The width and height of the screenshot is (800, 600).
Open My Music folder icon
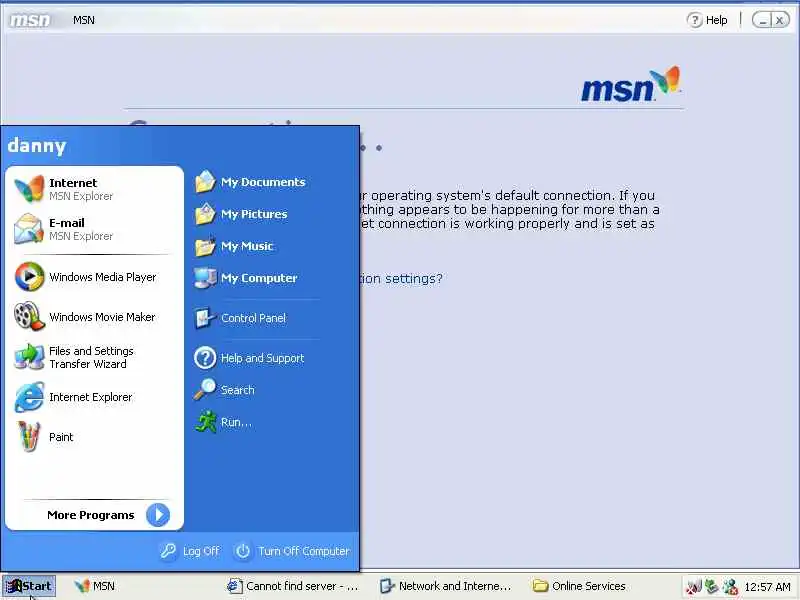coord(205,246)
